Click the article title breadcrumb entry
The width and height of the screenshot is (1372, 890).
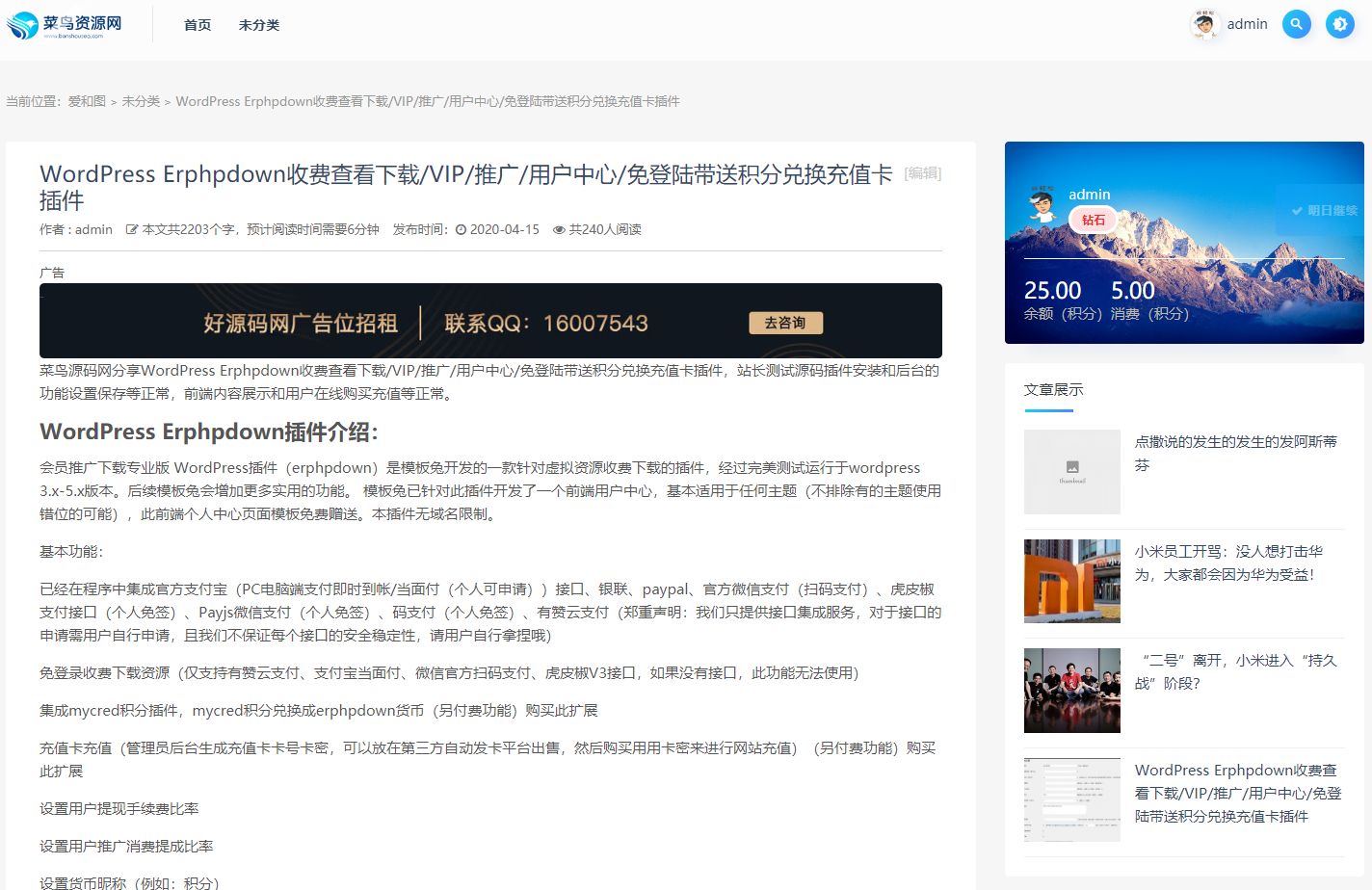point(428,101)
